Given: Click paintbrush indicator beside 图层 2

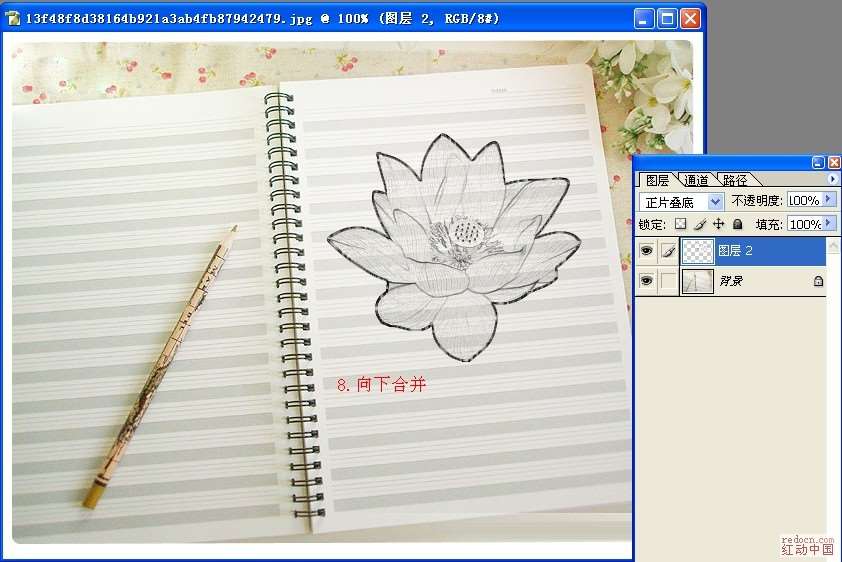Looking at the screenshot, I should click(x=668, y=252).
